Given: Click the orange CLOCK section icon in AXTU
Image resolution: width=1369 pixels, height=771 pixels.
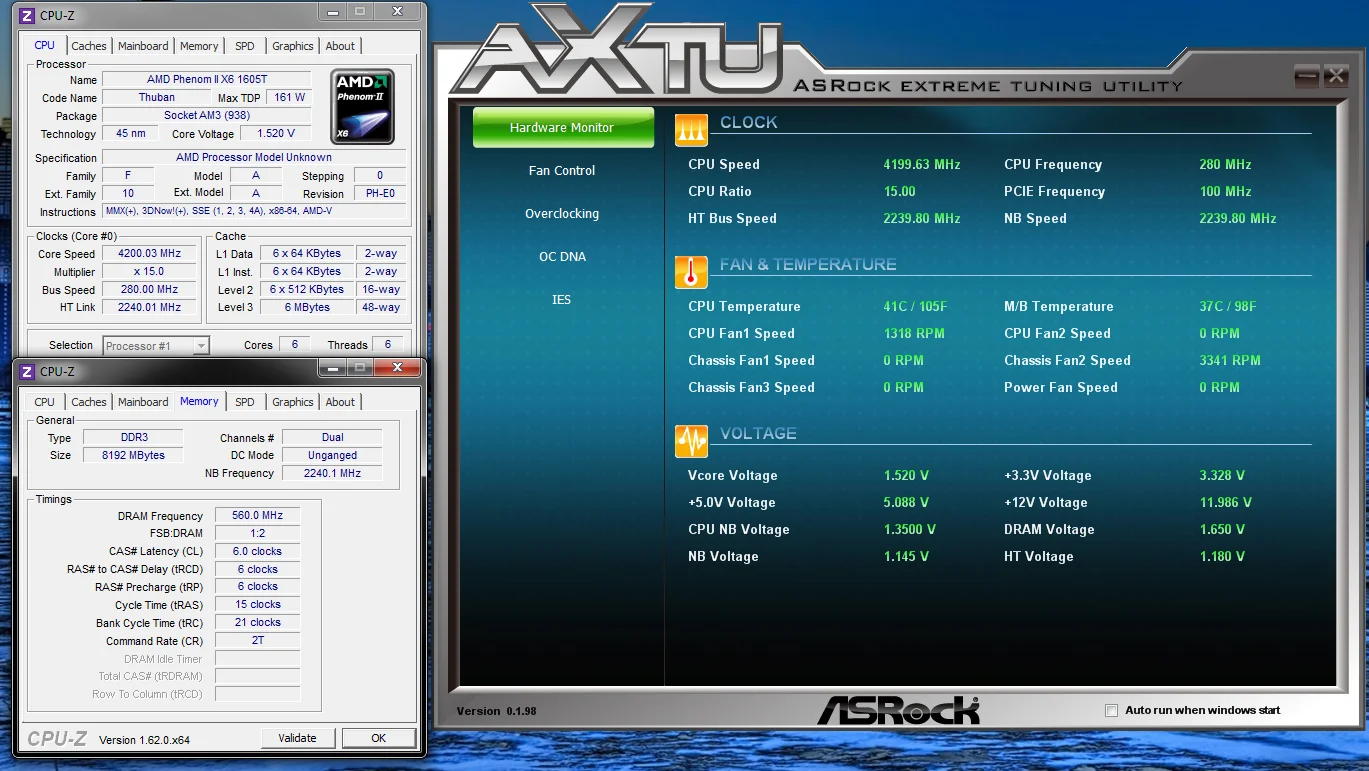Looking at the screenshot, I should click(691, 128).
